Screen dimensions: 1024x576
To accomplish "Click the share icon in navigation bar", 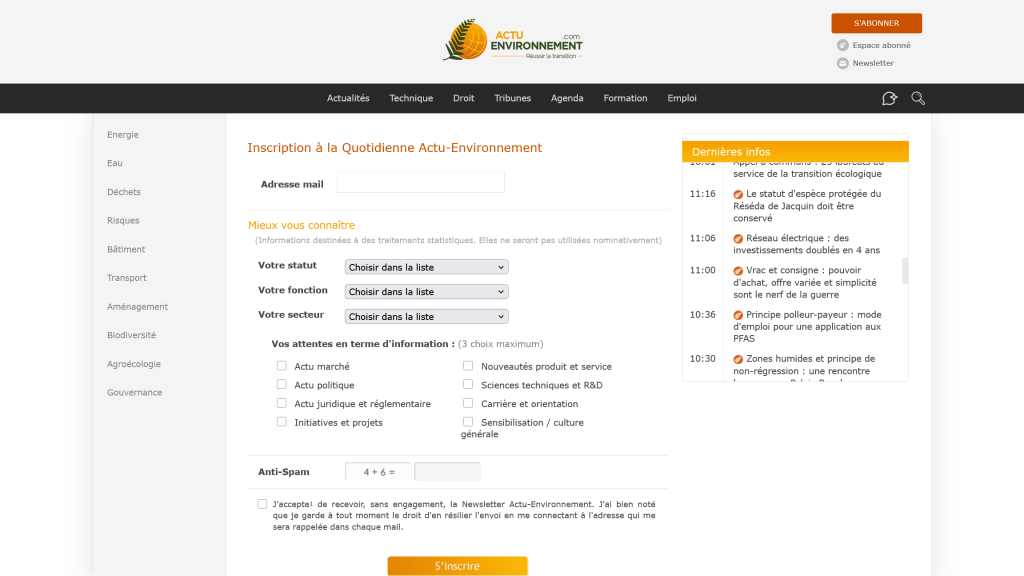I will pyautogui.click(x=889, y=98).
